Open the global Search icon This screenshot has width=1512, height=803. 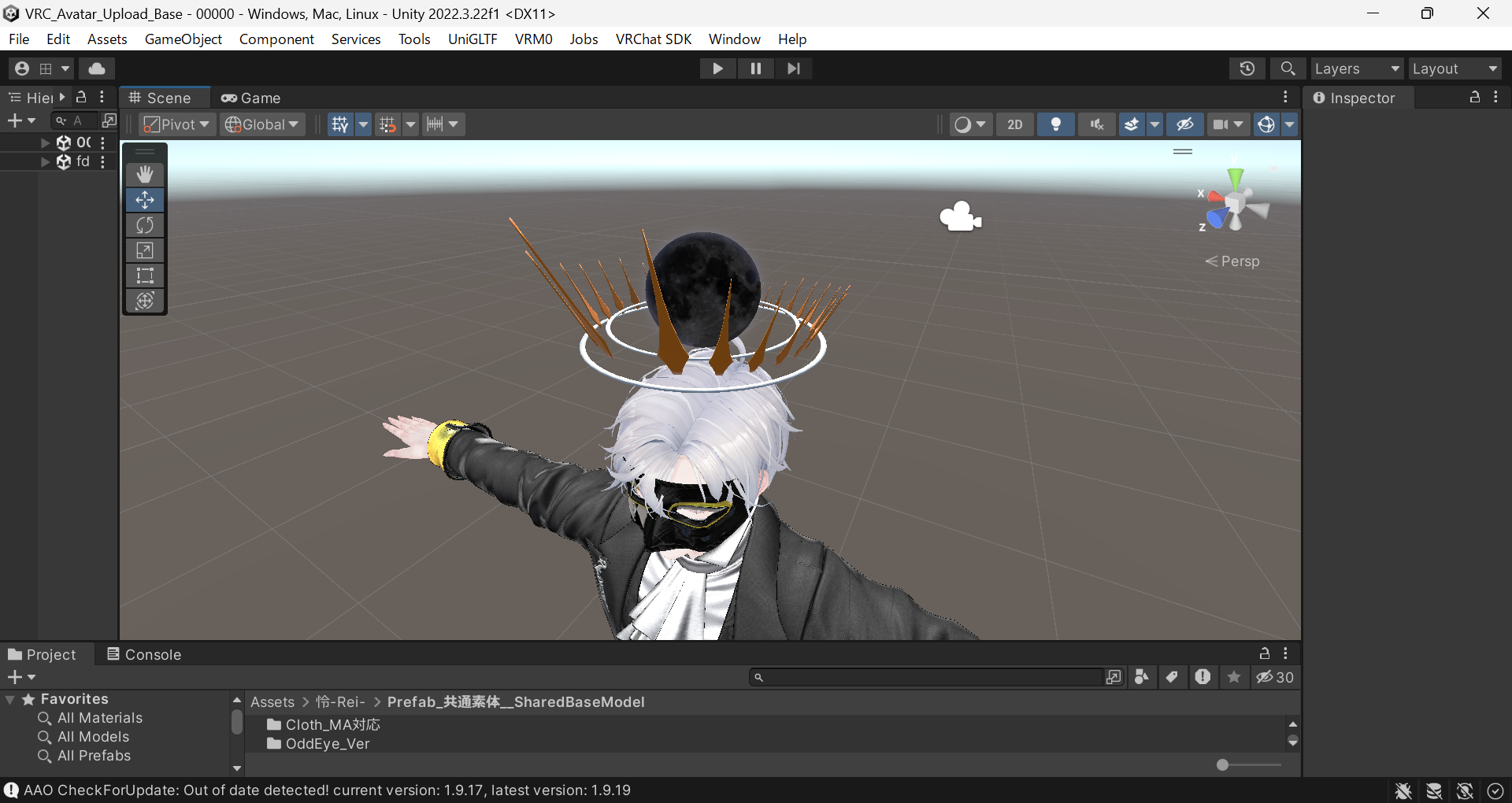(1288, 68)
